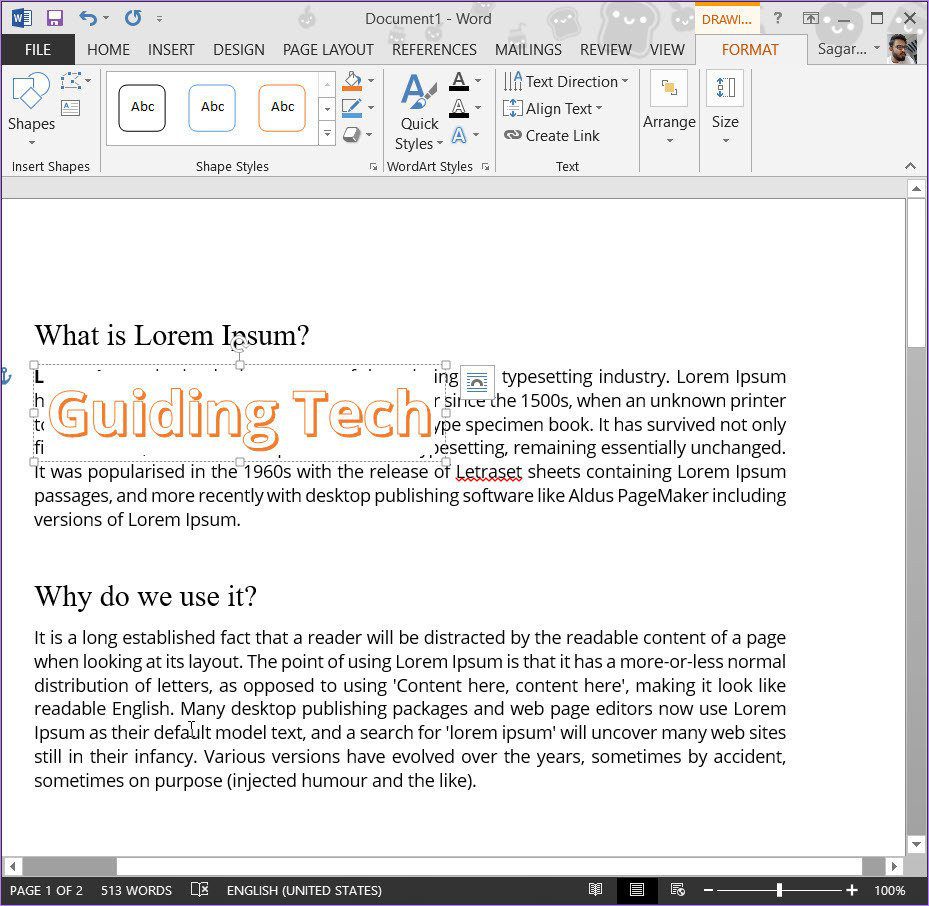Screen dimensions: 929x906
Task: Click the object anchor icon in margin
Action: click(x=5, y=375)
